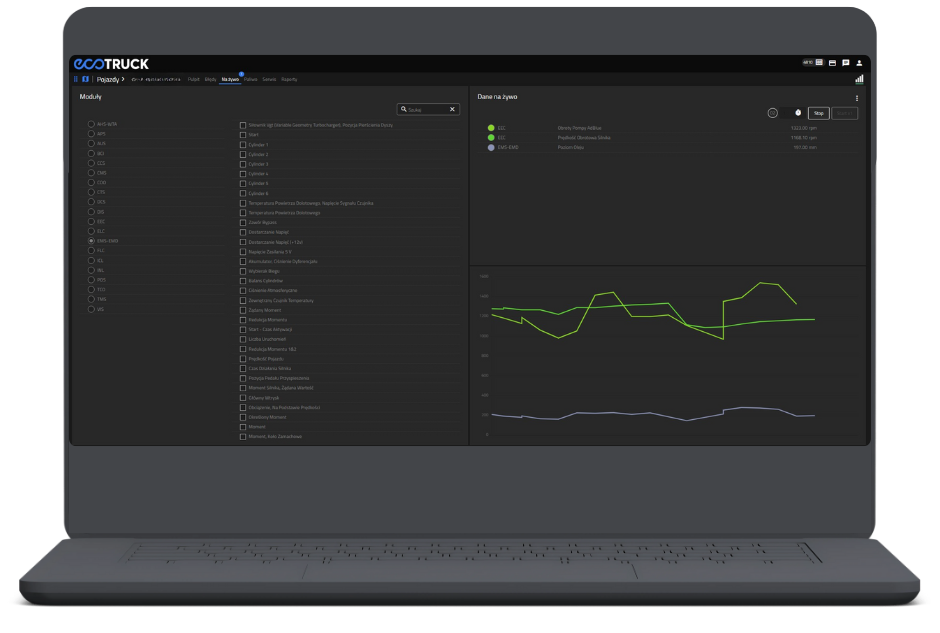This screenshot has width=940, height=633.
Task: Click the green swatch for Obroty Pompy AdBlue
Action: 491,128
